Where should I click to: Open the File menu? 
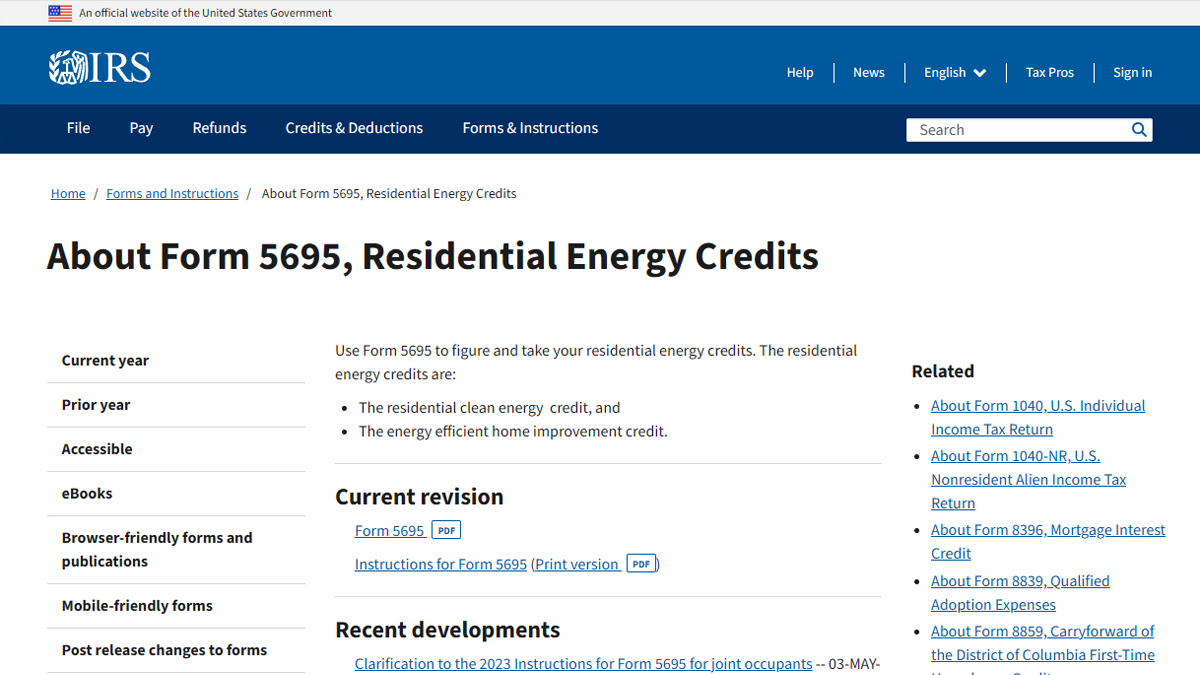[x=78, y=128]
